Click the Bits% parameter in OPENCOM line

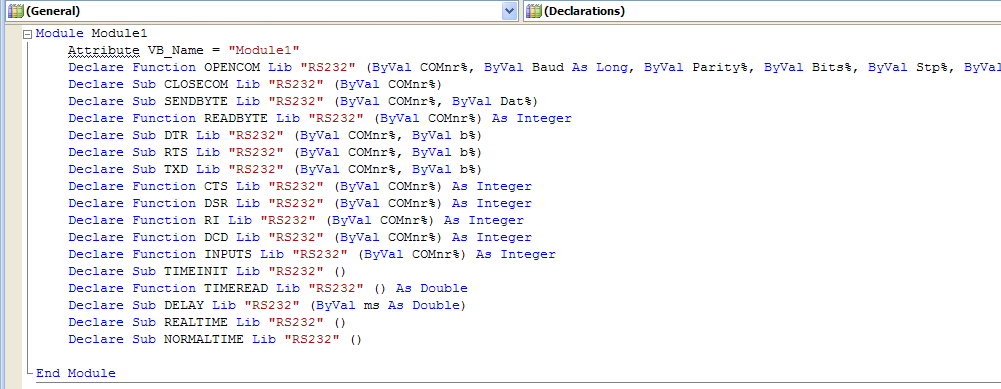point(832,67)
